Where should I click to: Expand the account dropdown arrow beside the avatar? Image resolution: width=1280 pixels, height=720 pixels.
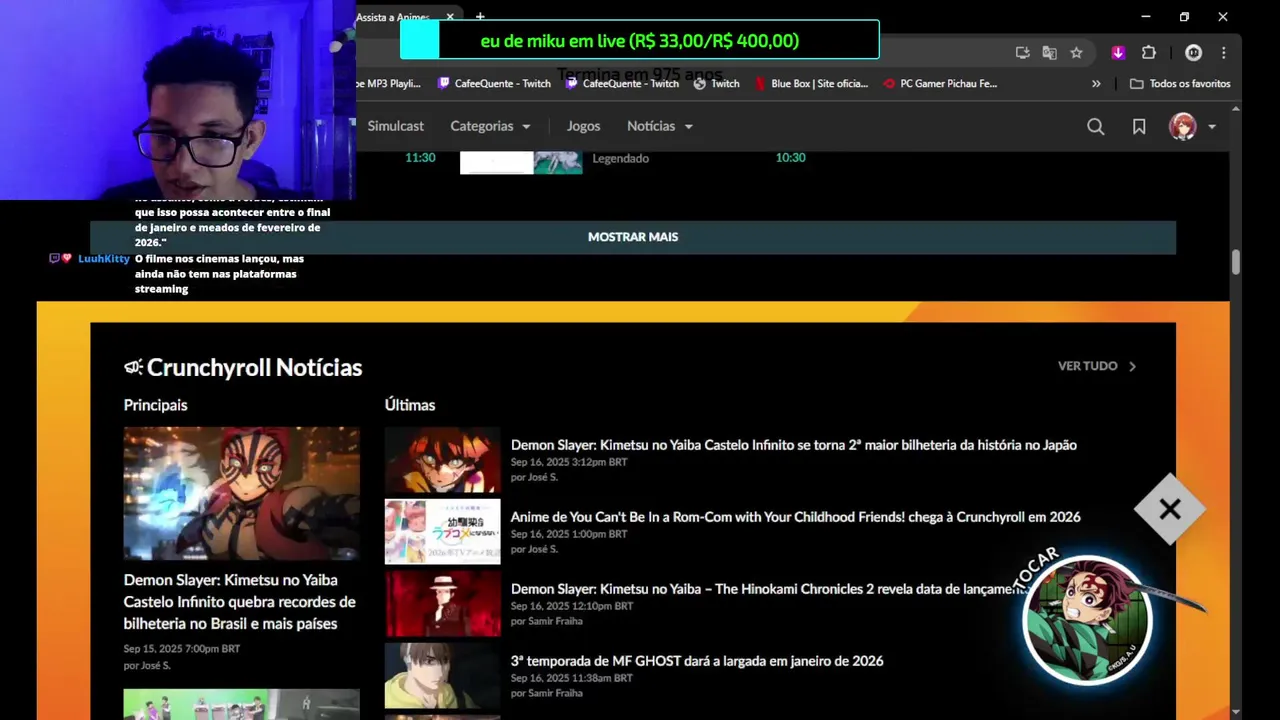pos(1212,127)
